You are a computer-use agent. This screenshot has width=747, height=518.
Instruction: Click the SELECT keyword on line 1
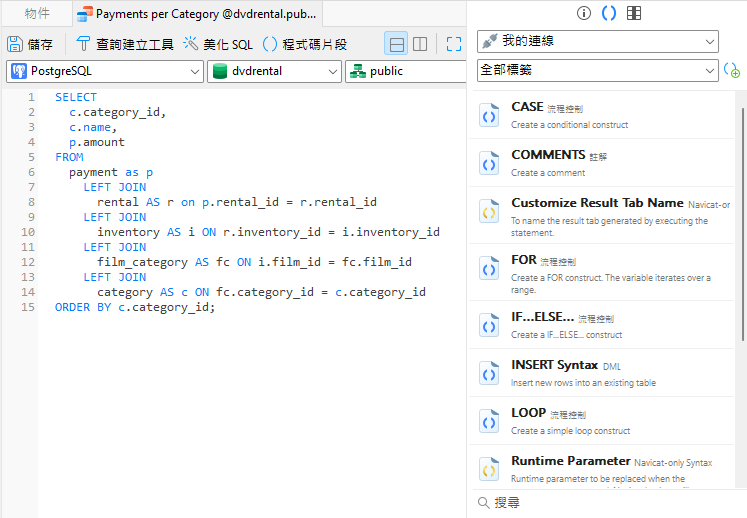point(76,97)
